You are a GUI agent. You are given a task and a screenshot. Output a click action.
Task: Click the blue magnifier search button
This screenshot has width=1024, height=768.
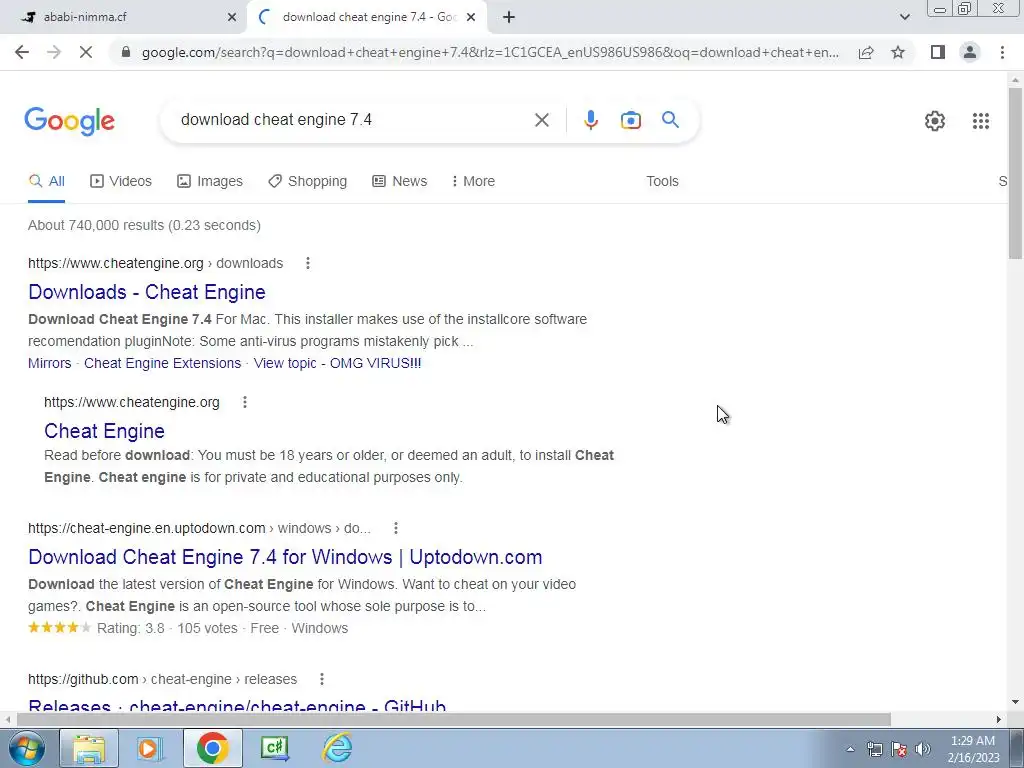670,120
